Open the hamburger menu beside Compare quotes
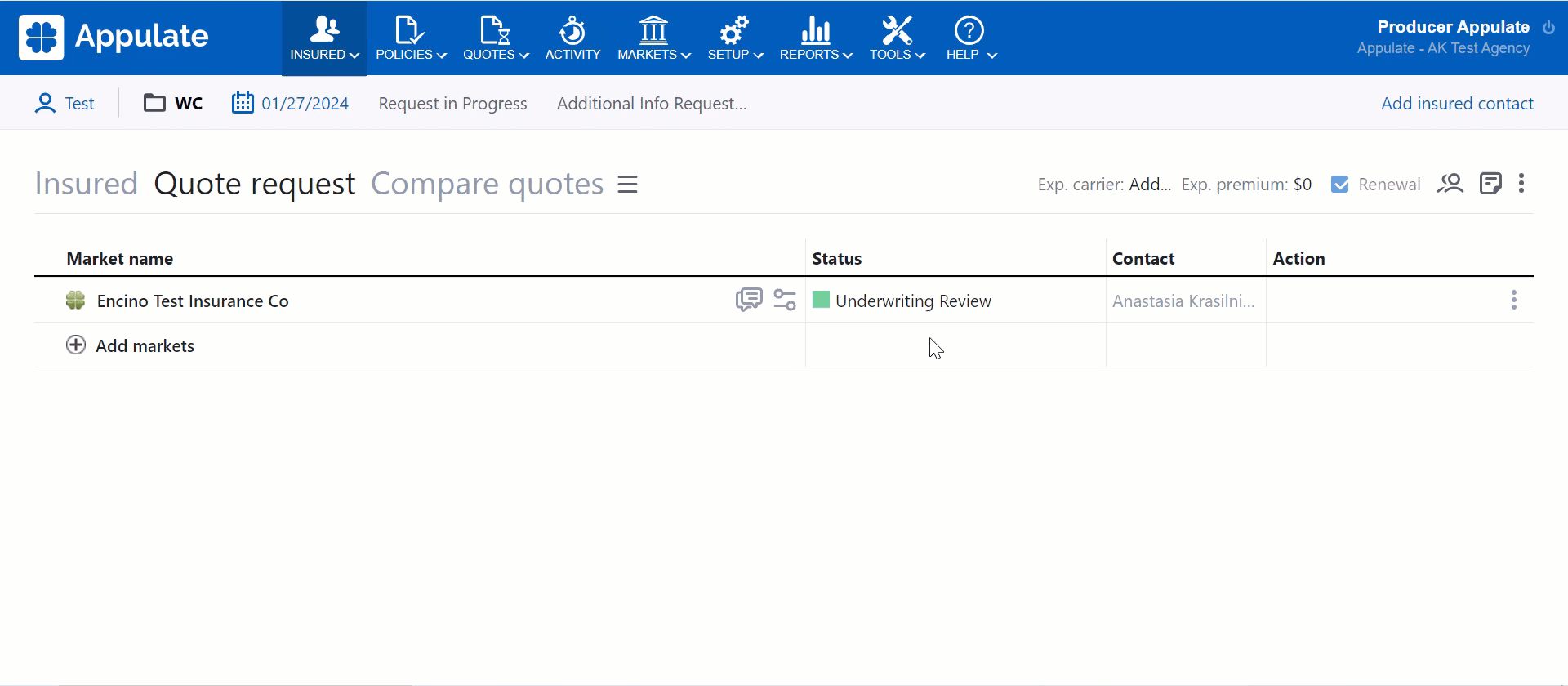Image resolution: width=1568 pixels, height=686 pixels. coord(627,185)
